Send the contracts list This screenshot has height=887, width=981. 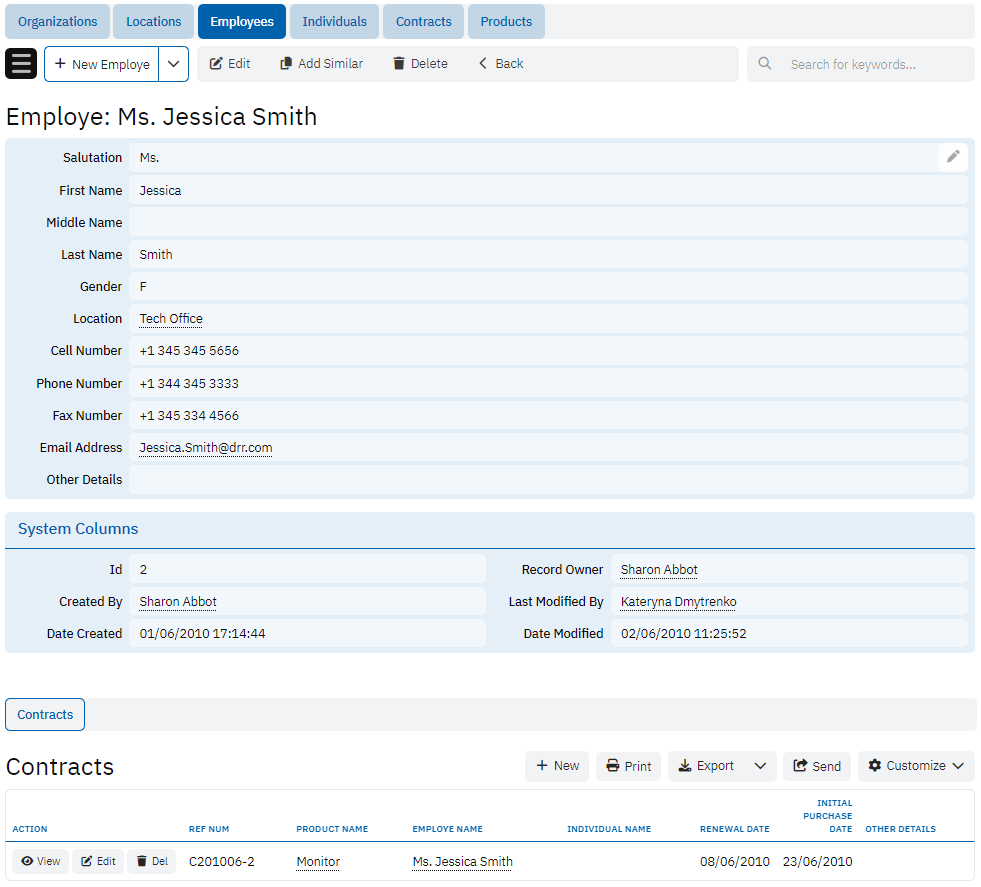[816, 766]
